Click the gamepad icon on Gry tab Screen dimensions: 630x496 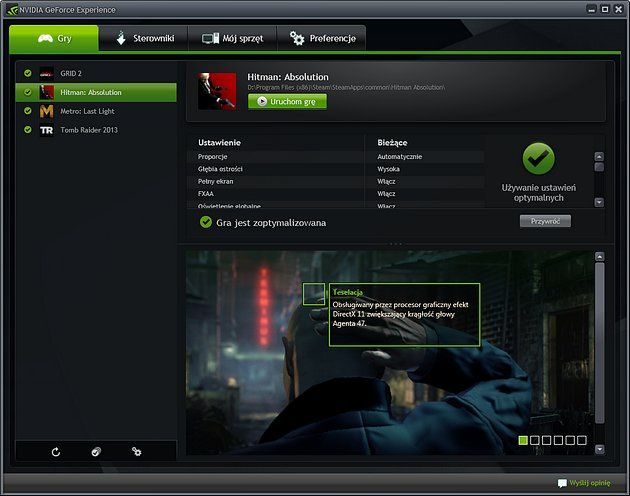coord(45,38)
